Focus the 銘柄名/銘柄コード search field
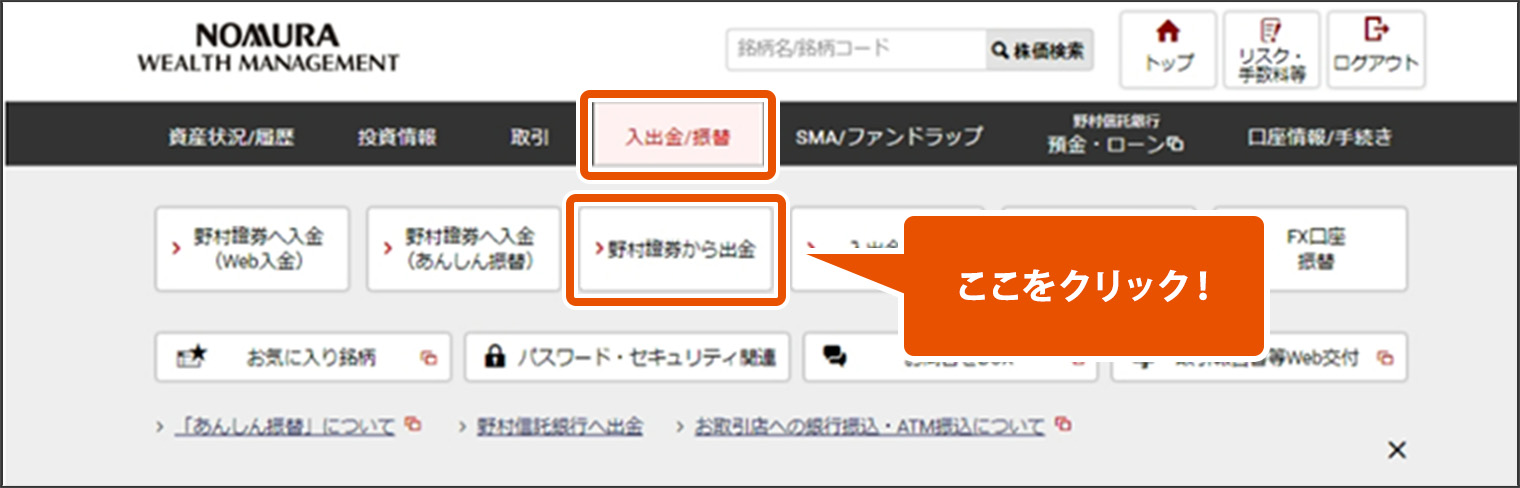This screenshot has width=1520, height=488. [x=857, y=50]
